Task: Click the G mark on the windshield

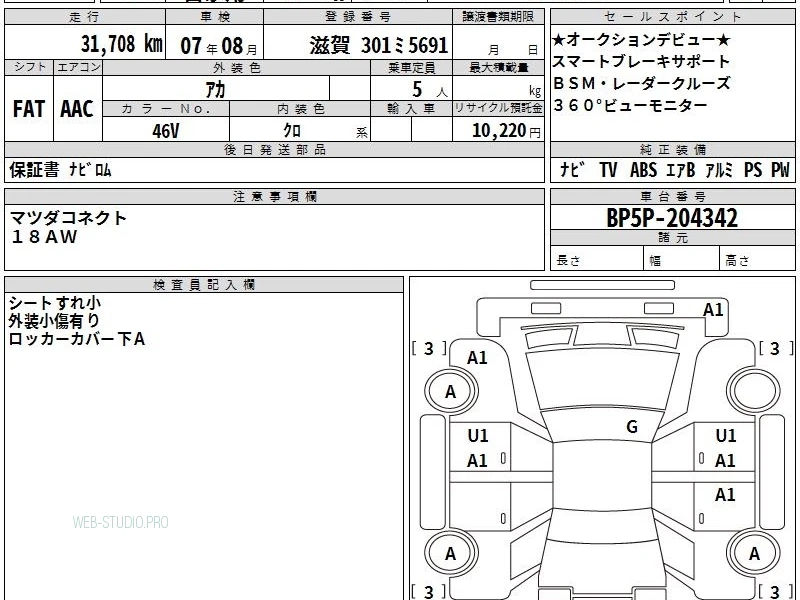Action: (x=632, y=427)
